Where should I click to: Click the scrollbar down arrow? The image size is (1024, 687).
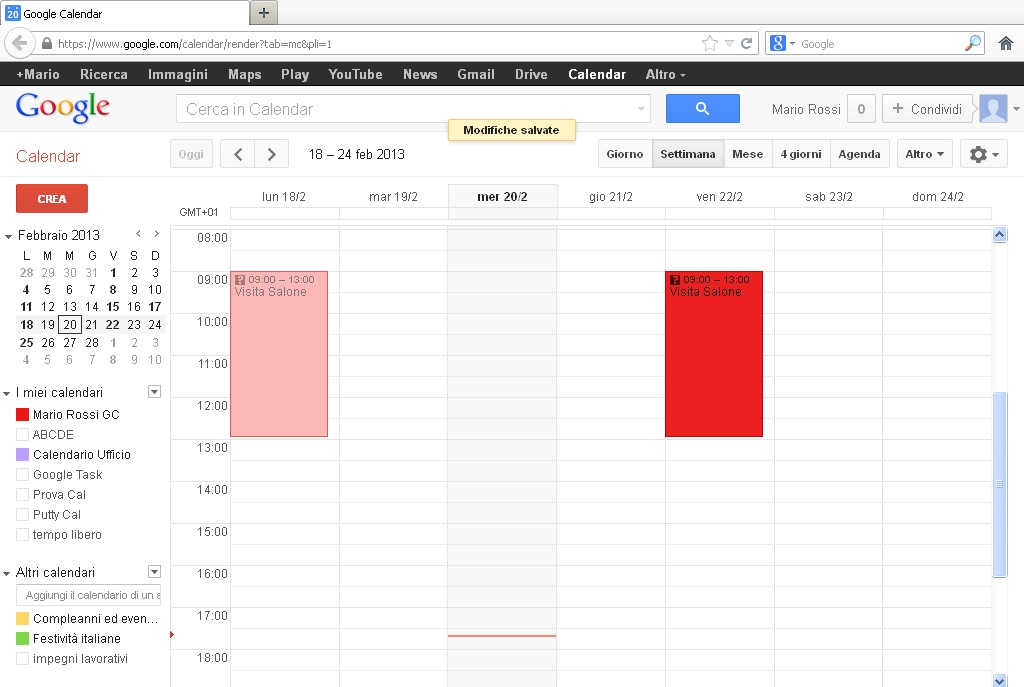(1000, 680)
